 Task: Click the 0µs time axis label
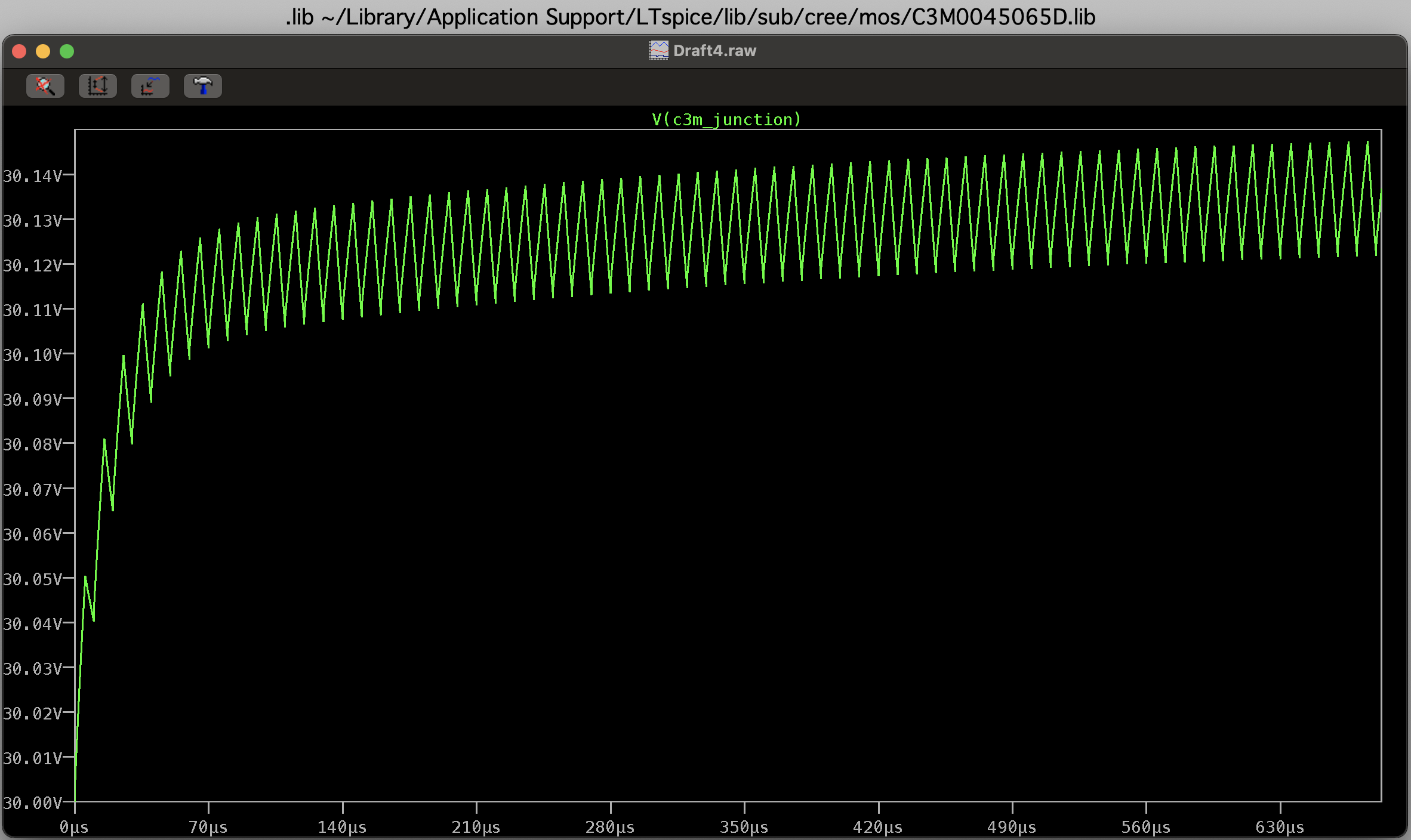coord(74,827)
